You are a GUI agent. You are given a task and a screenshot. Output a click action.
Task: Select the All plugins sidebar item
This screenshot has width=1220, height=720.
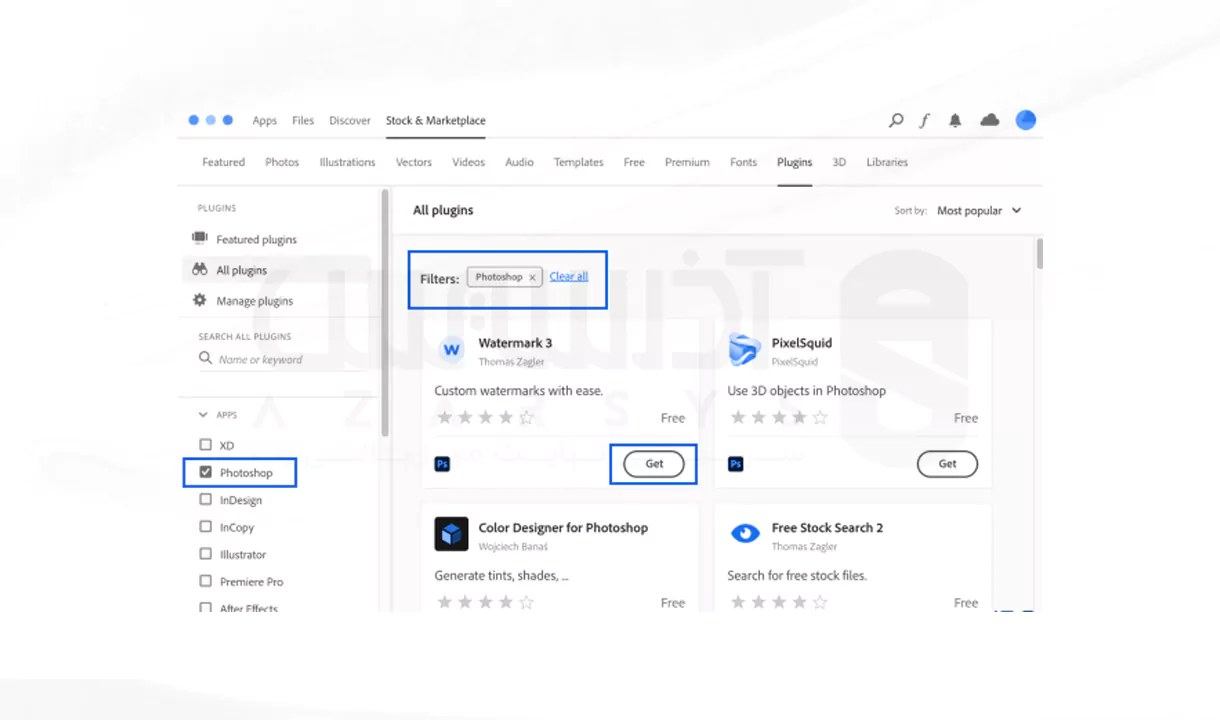241,270
